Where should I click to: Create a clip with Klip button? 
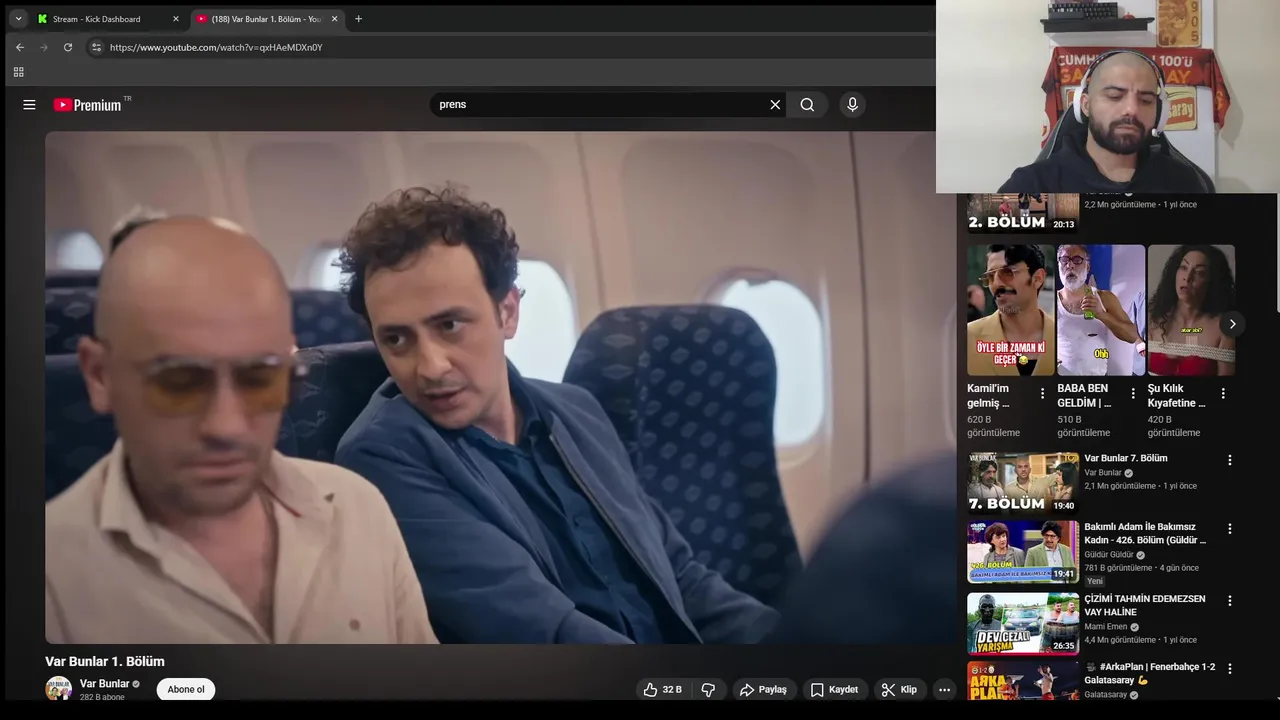click(899, 689)
